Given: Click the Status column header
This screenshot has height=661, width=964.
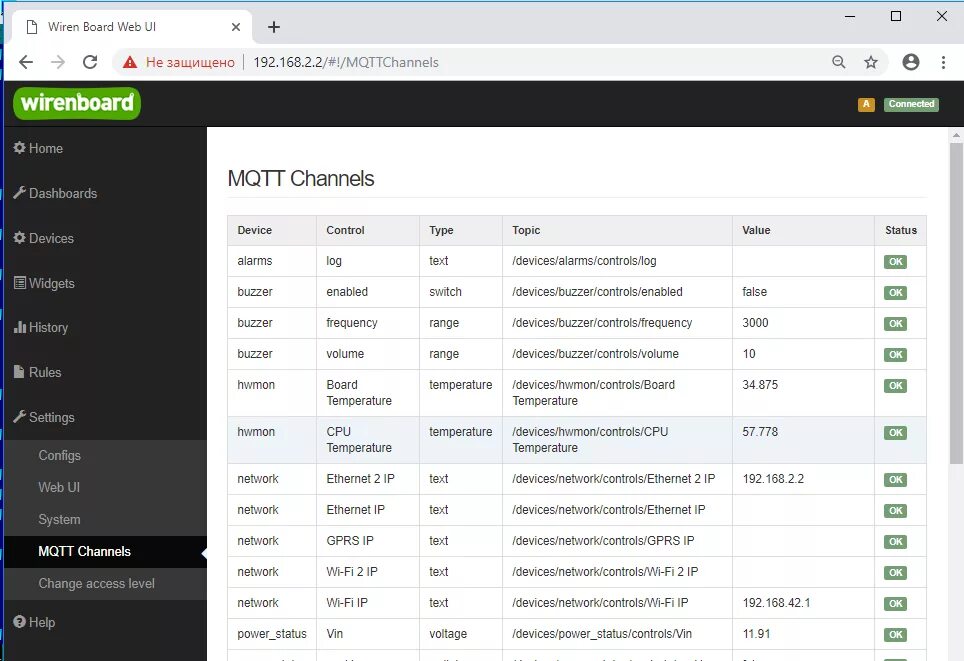Looking at the screenshot, I should [x=901, y=230].
